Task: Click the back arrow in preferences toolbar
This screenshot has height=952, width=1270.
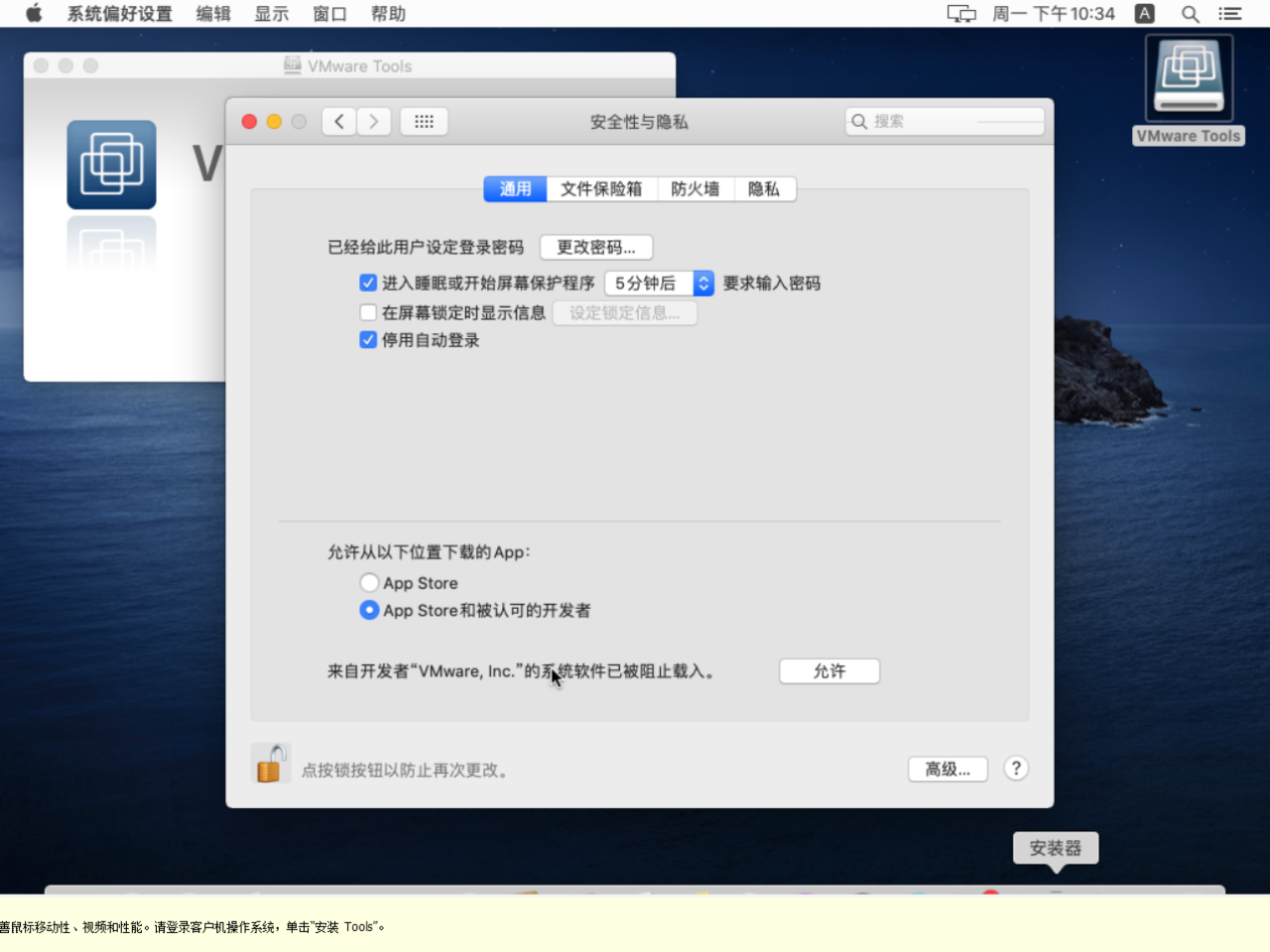Action: tap(338, 121)
